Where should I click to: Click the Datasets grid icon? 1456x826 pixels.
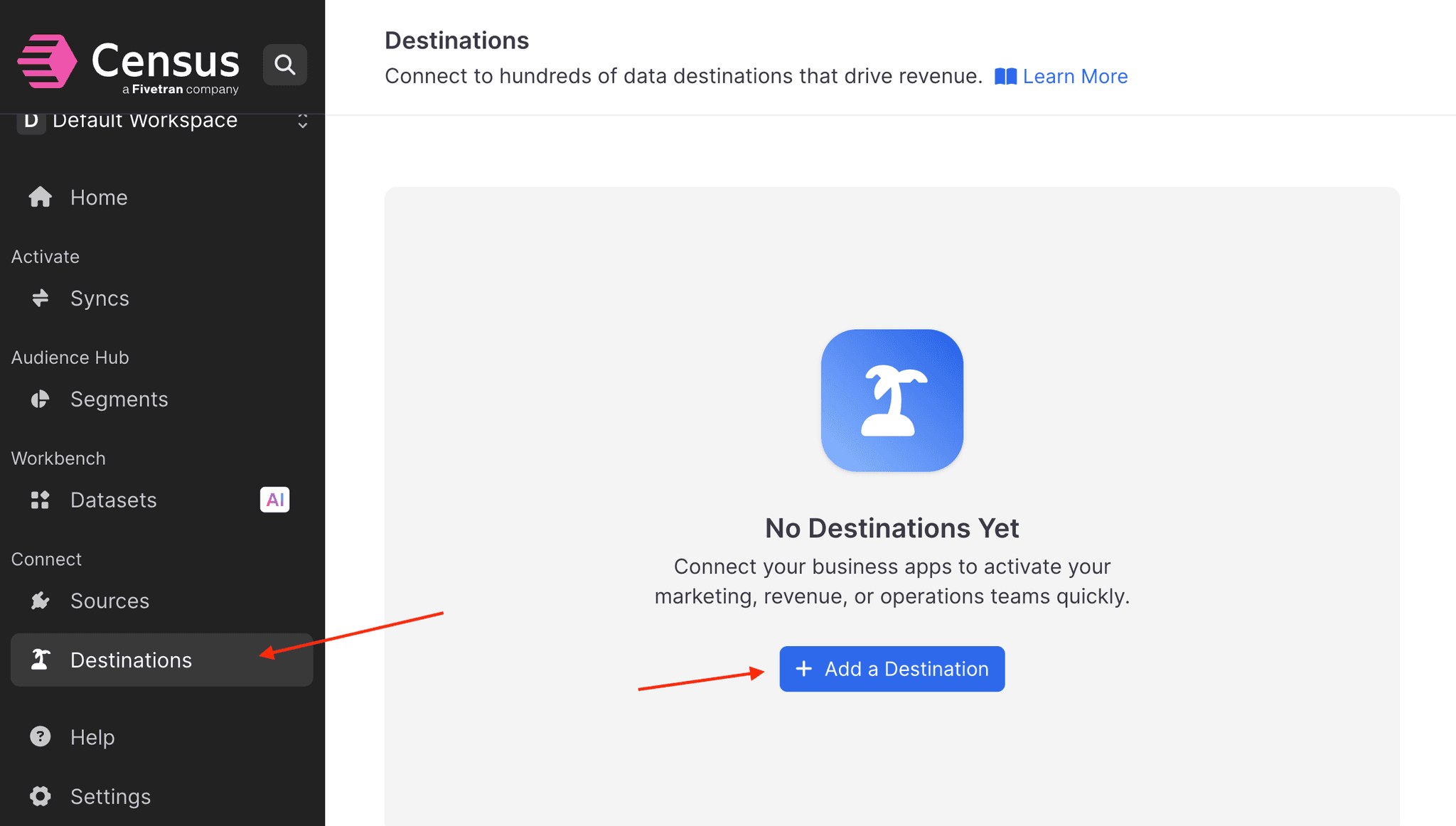pyautogui.click(x=41, y=499)
